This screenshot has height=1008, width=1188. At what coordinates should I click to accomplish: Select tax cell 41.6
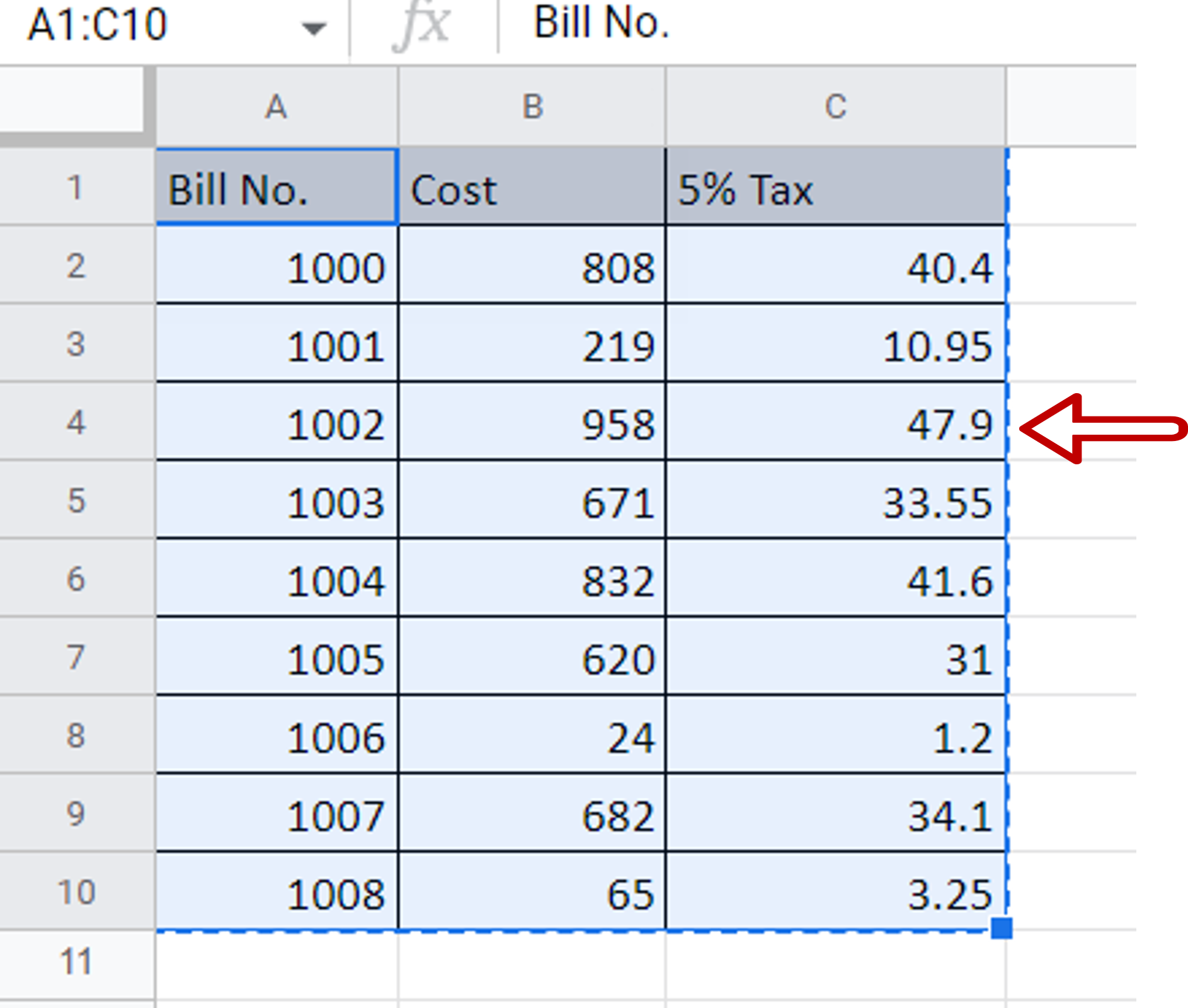click(x=835, y=578)
